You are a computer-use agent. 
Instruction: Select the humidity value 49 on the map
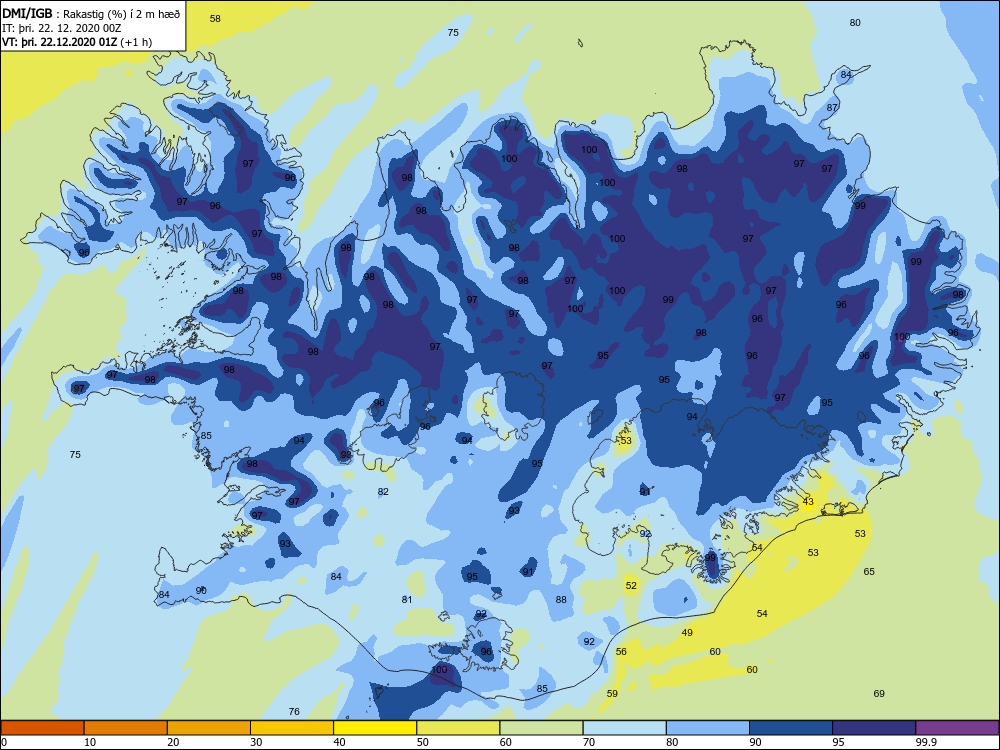click(687, 633)
